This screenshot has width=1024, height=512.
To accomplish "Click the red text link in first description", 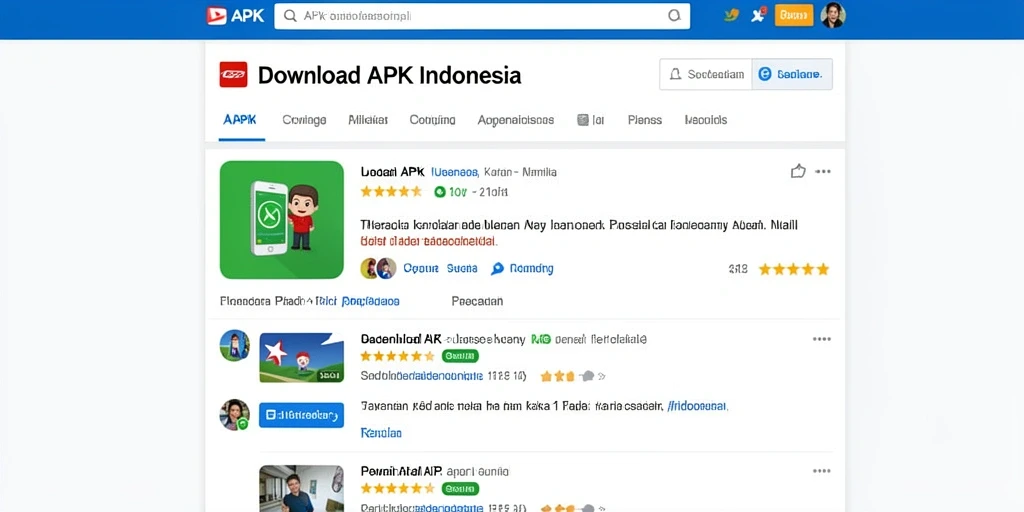I will [429, 242].
